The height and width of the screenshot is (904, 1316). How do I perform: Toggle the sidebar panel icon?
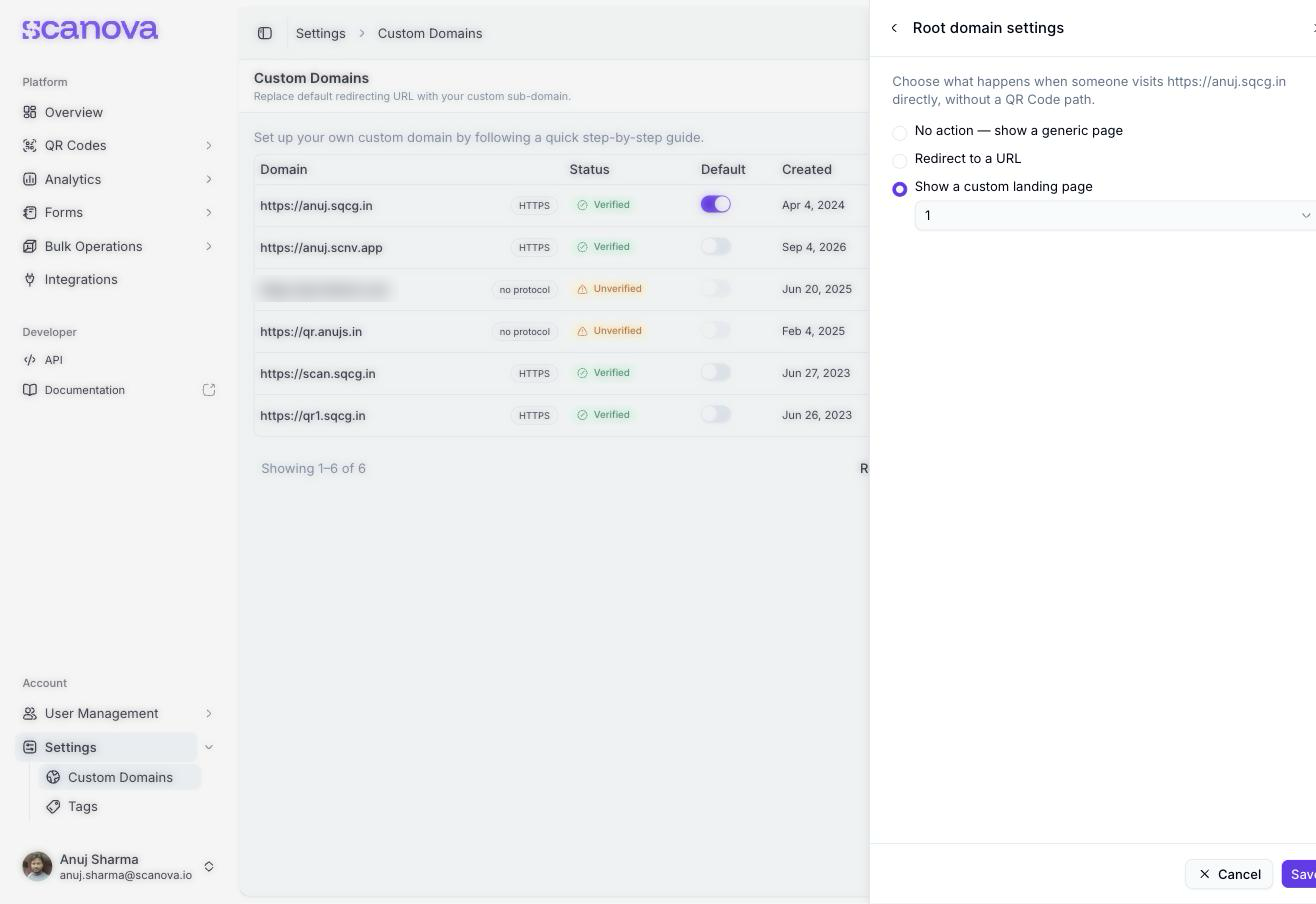(265, 33)
